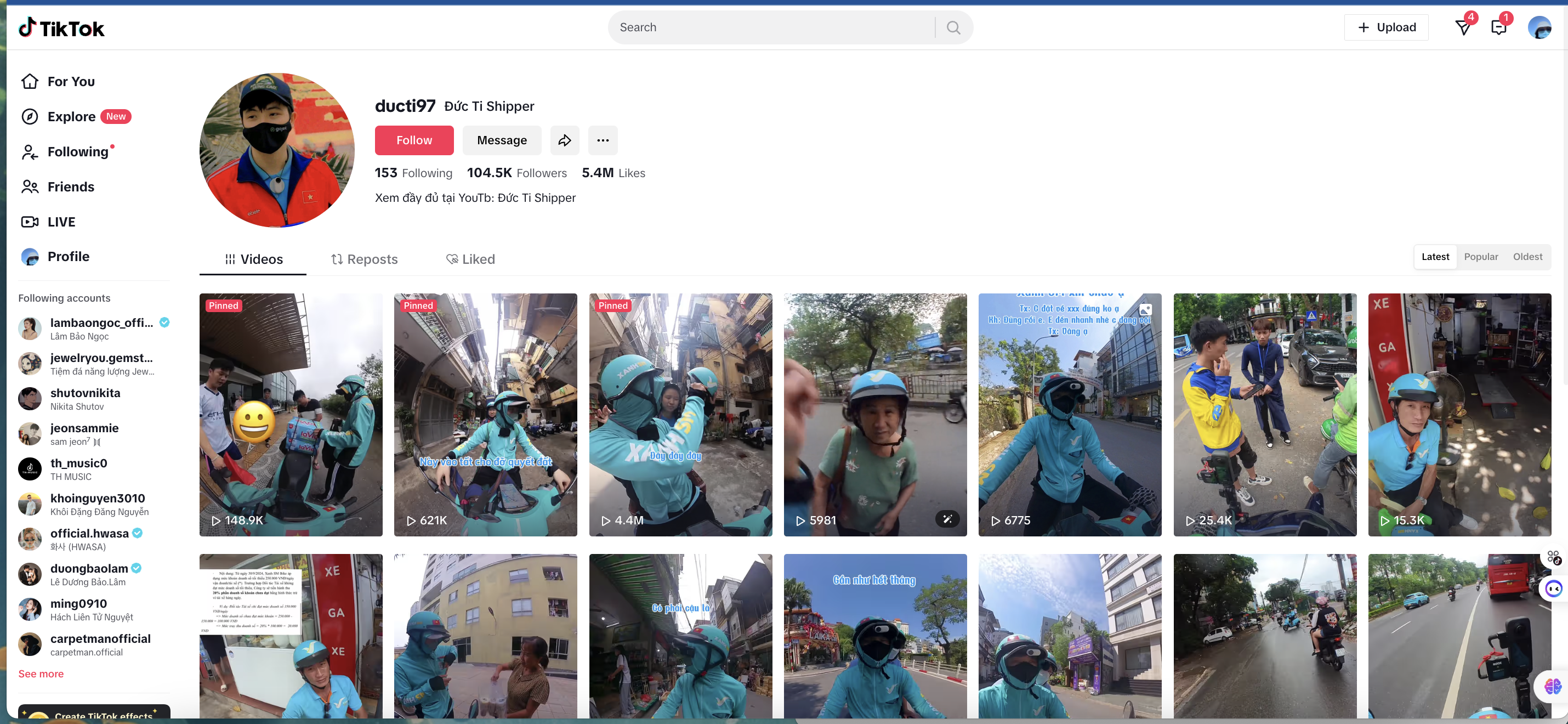Viewport: 1568px width, 724px height.
Task: Message Đức Ti Shipper
Action: (502, 140)
